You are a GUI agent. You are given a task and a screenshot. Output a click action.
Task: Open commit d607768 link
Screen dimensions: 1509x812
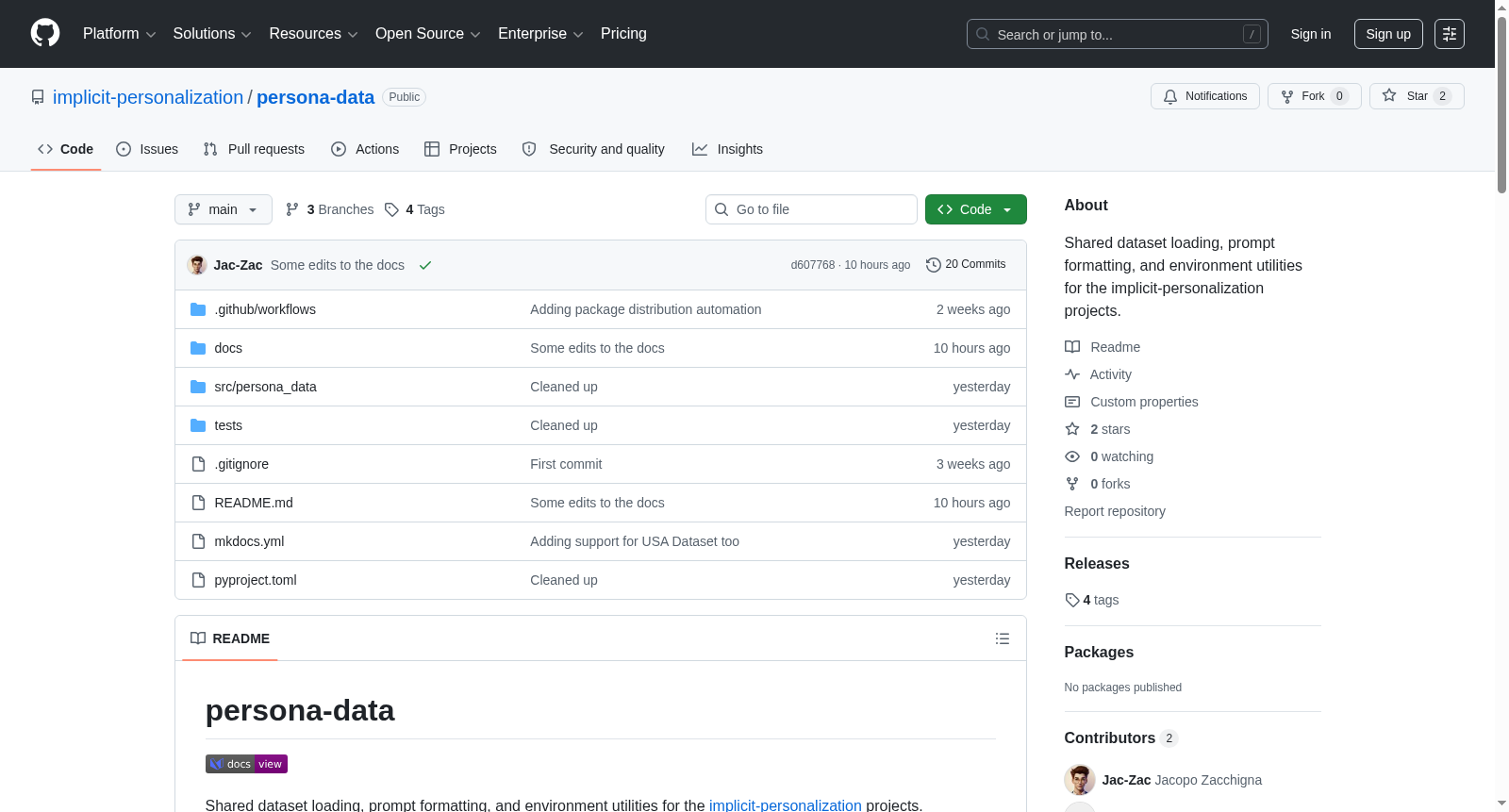[813, 265]
